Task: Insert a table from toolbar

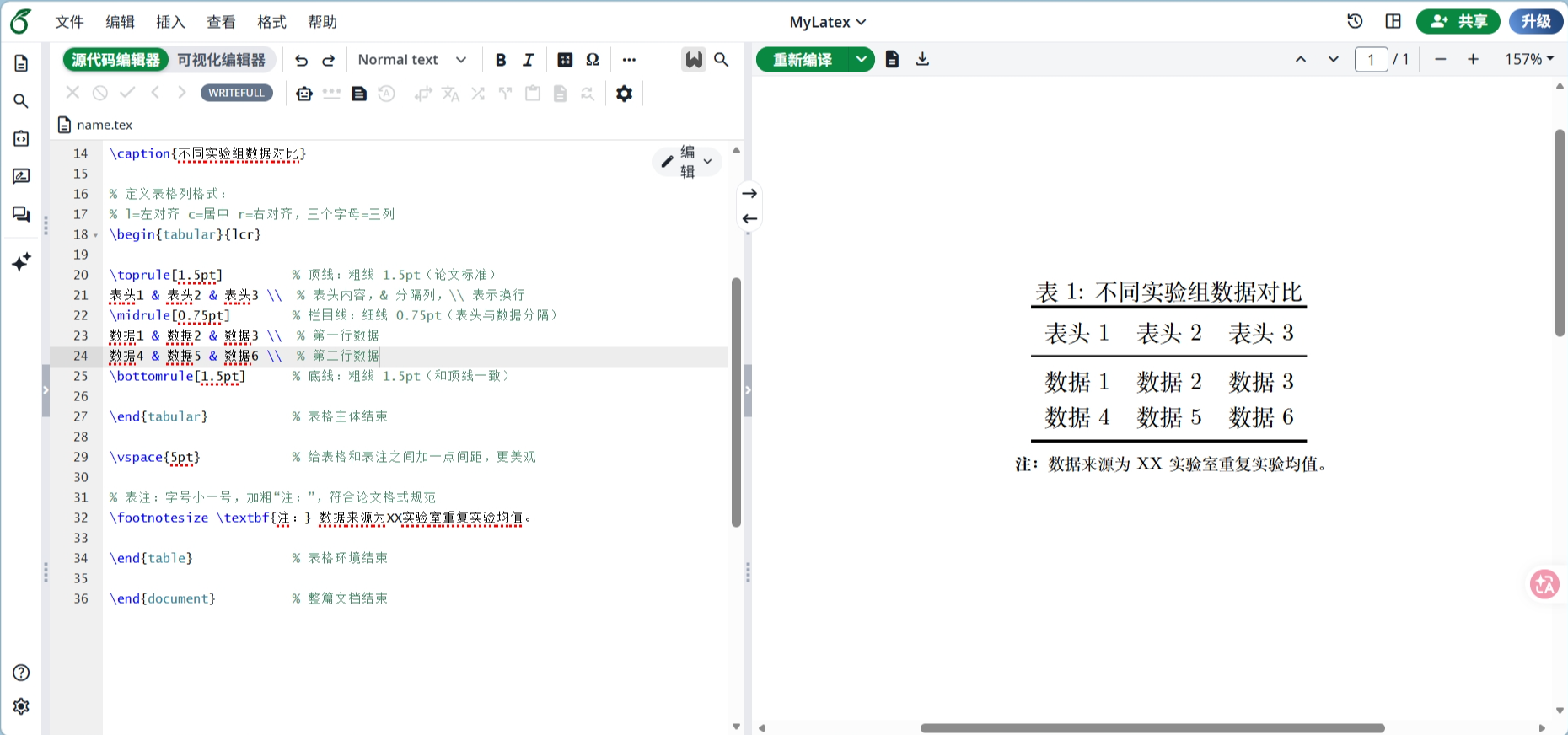Action: point(565,60)
